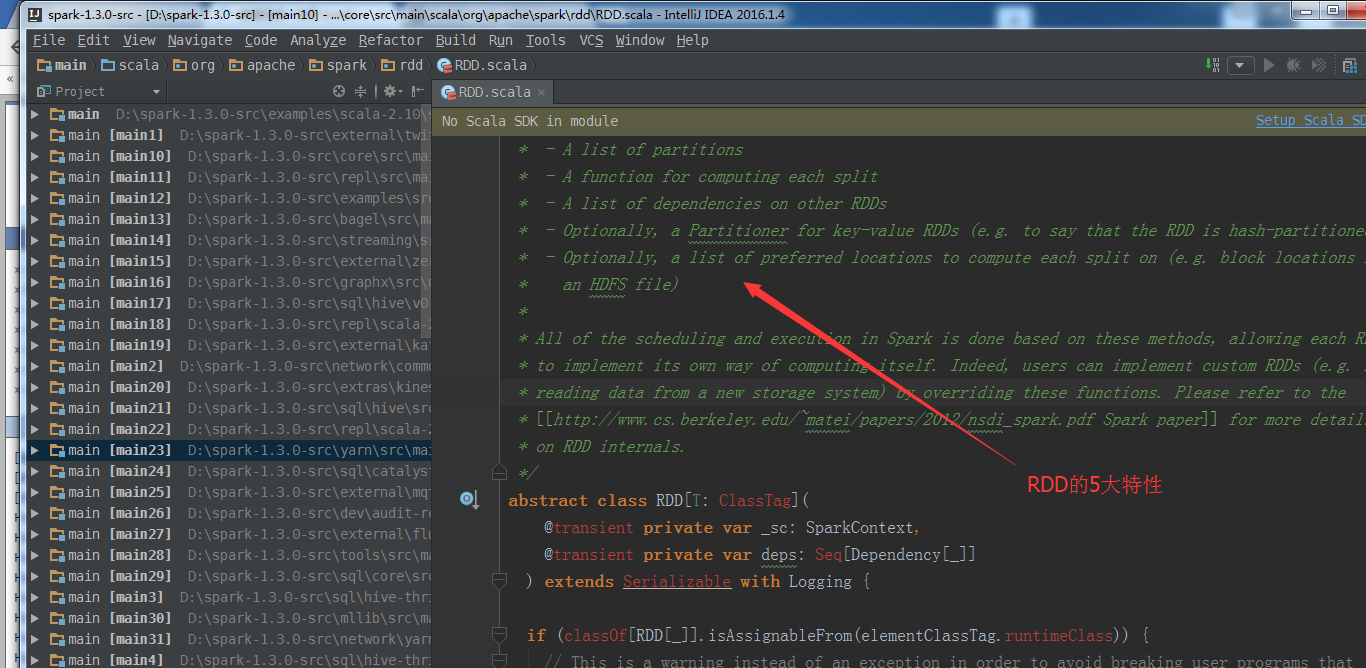Expand the main [main10] module node
The image size is (1366, 668).
pyautogui.click(x=35, y=156)
